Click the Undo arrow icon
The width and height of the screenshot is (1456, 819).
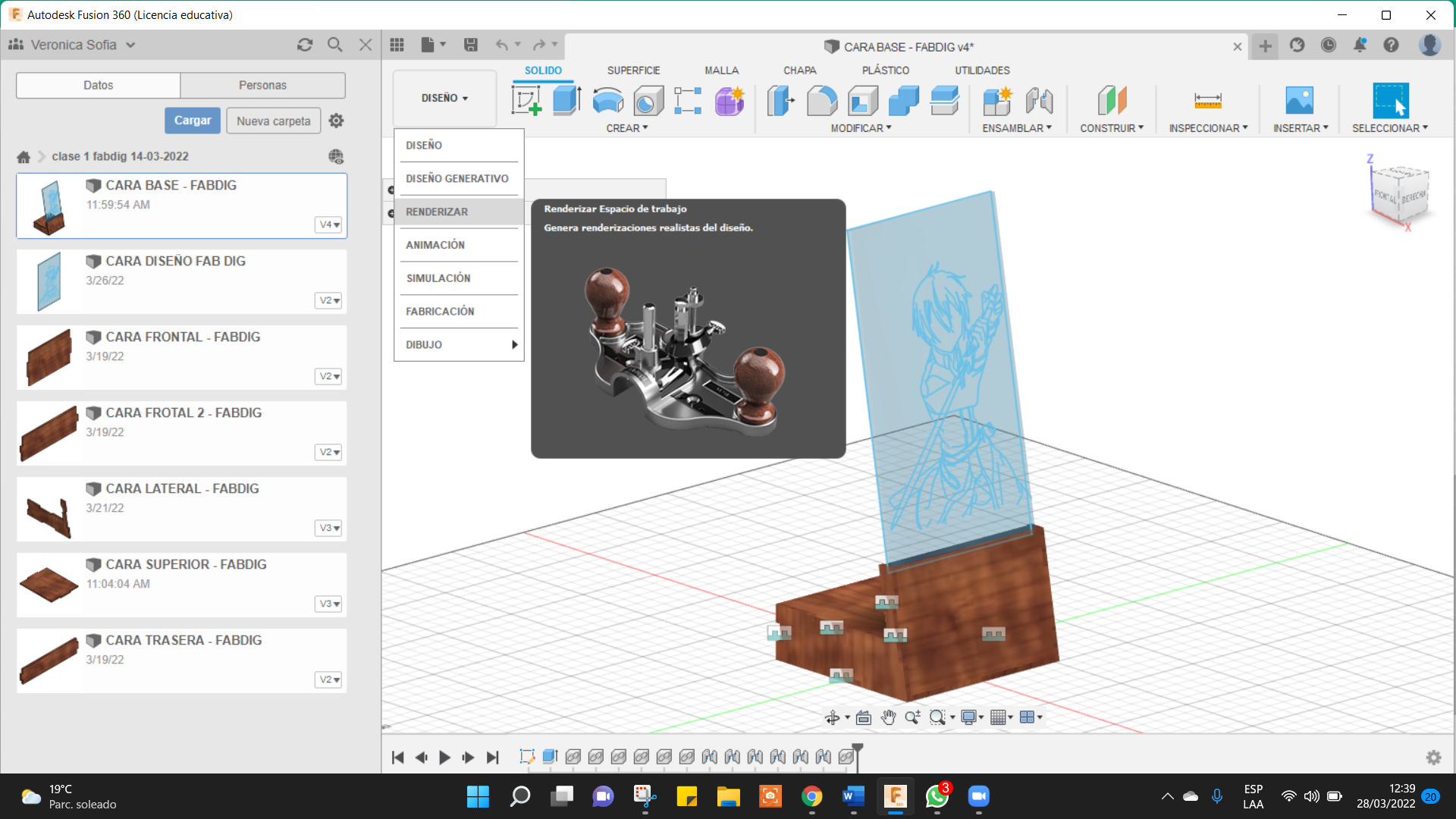[501, 45]
